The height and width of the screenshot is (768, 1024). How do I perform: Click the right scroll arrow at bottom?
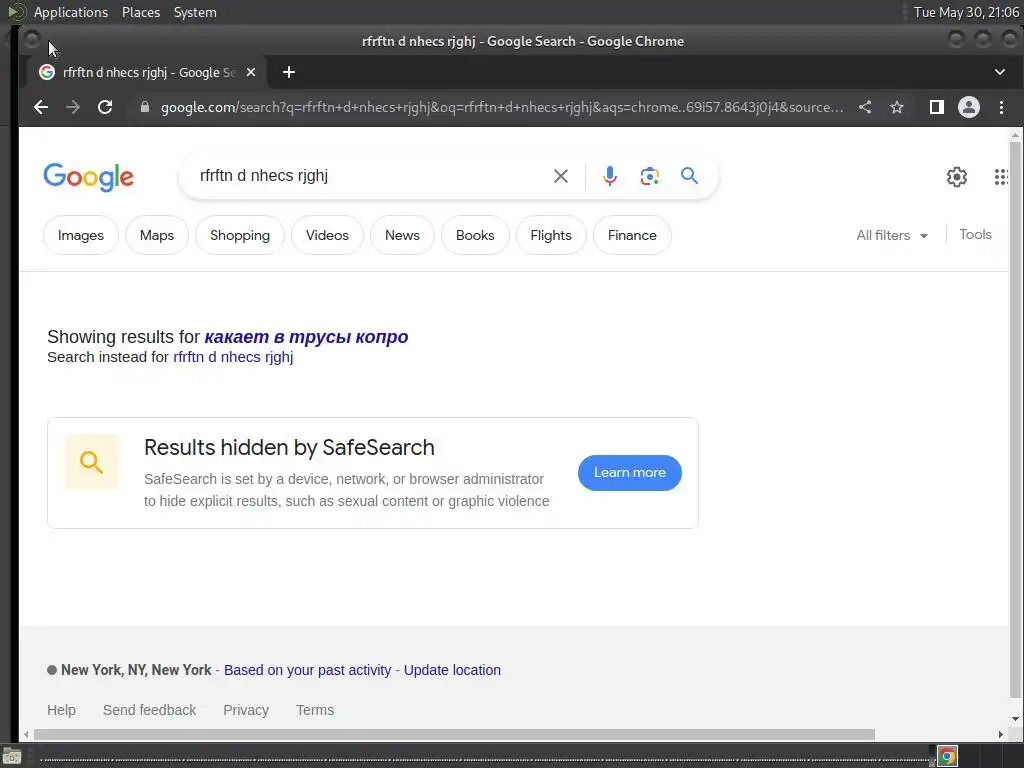tap(1000, 735)
